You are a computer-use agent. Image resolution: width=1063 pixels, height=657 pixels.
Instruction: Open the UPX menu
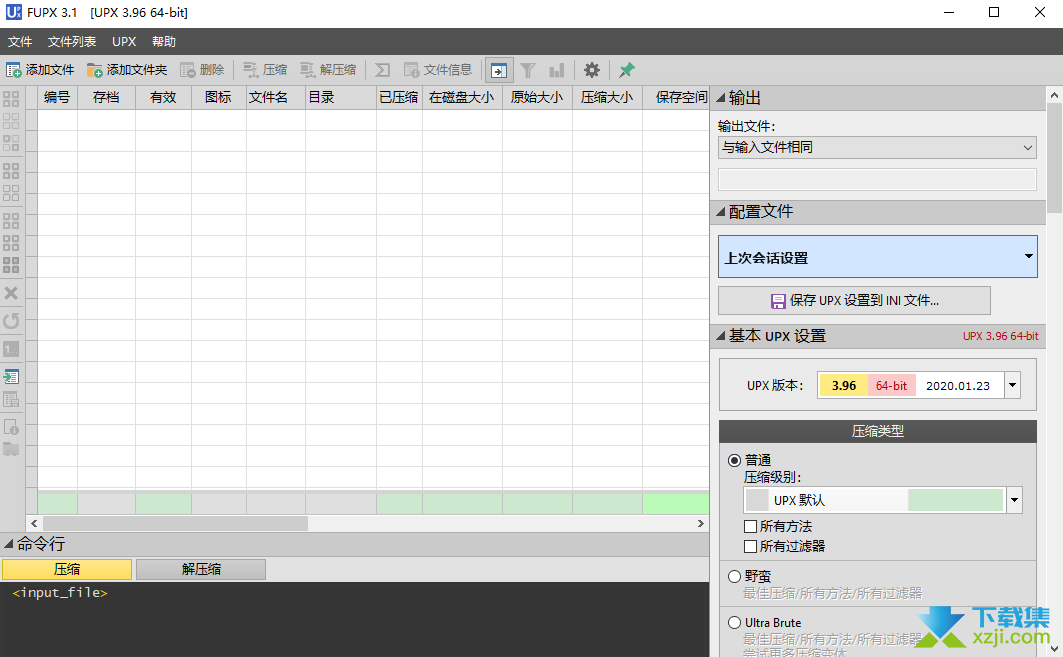(x=124, y=41)
